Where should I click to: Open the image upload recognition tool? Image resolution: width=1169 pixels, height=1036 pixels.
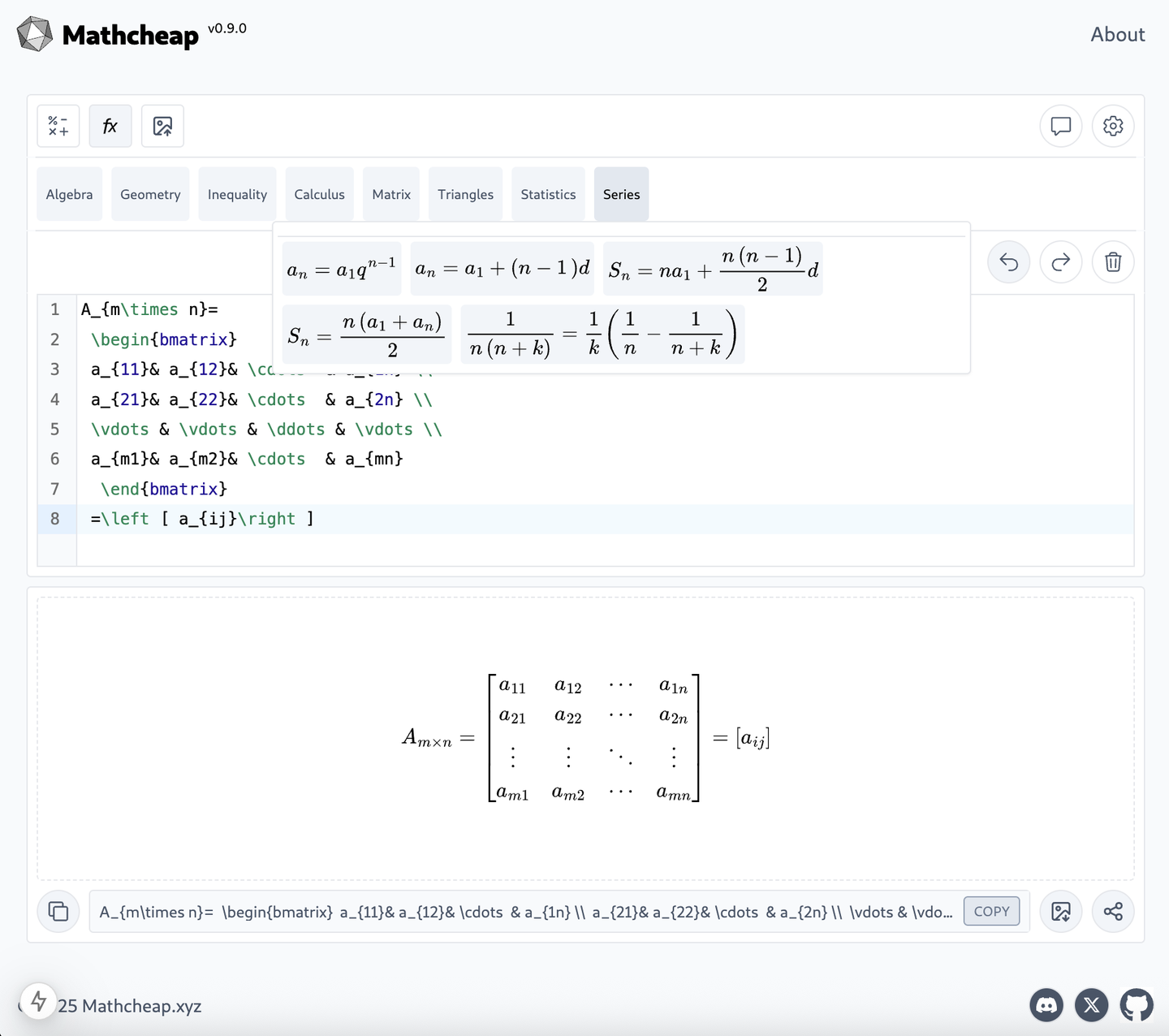tap(162, 126)
